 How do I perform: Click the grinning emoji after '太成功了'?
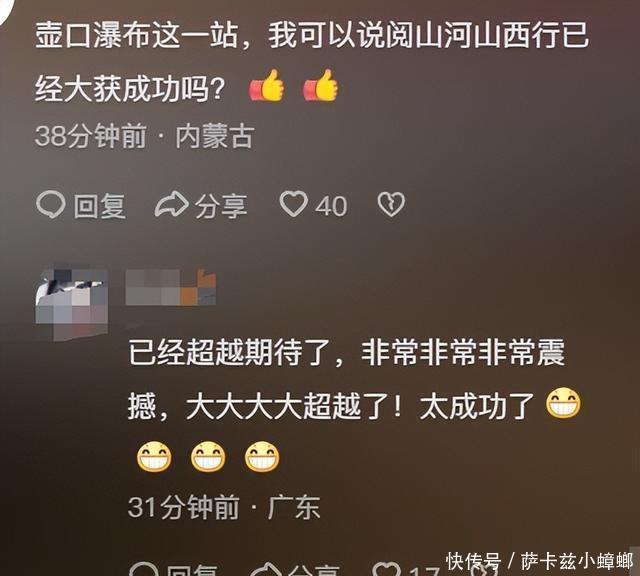(x=563, y=403)
